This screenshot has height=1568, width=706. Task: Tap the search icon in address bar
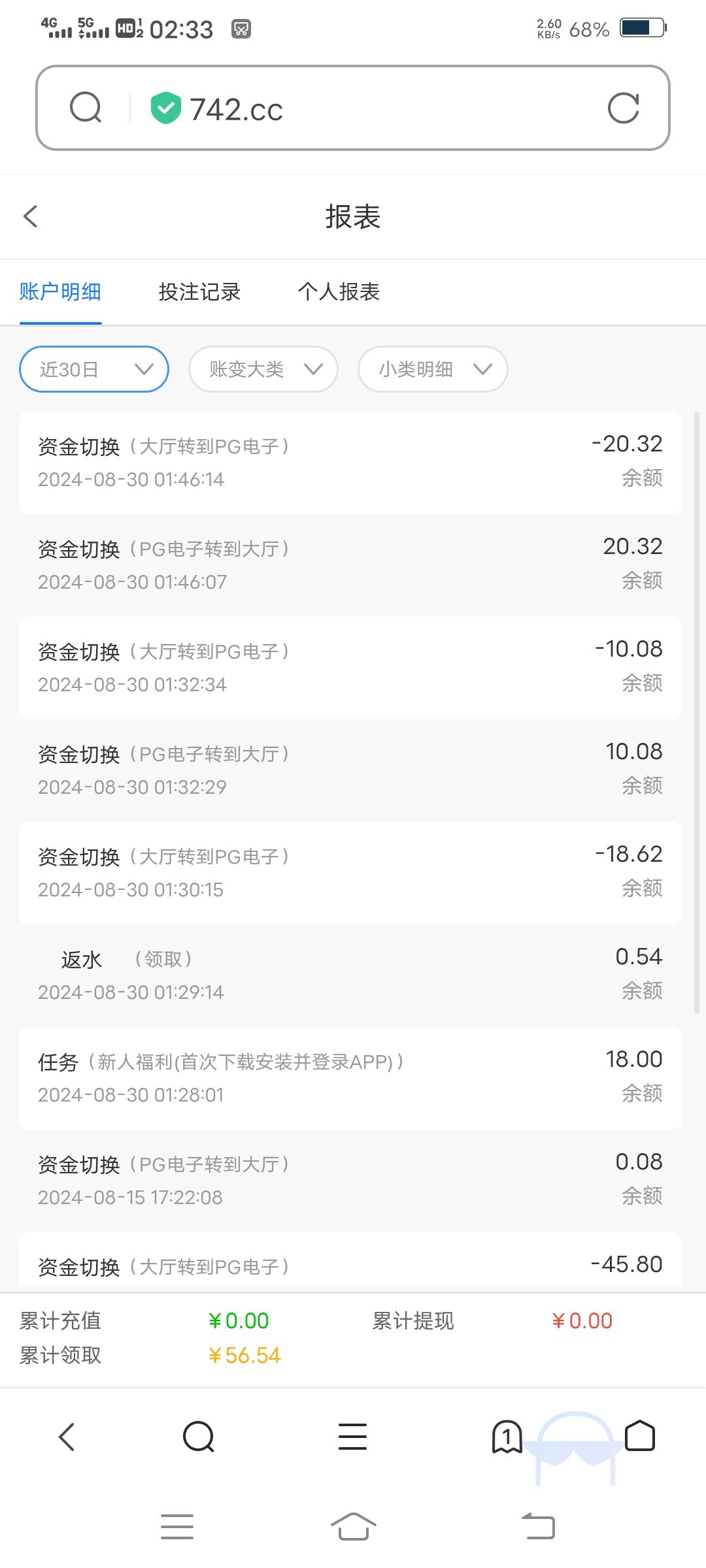[x=86, y=108]
